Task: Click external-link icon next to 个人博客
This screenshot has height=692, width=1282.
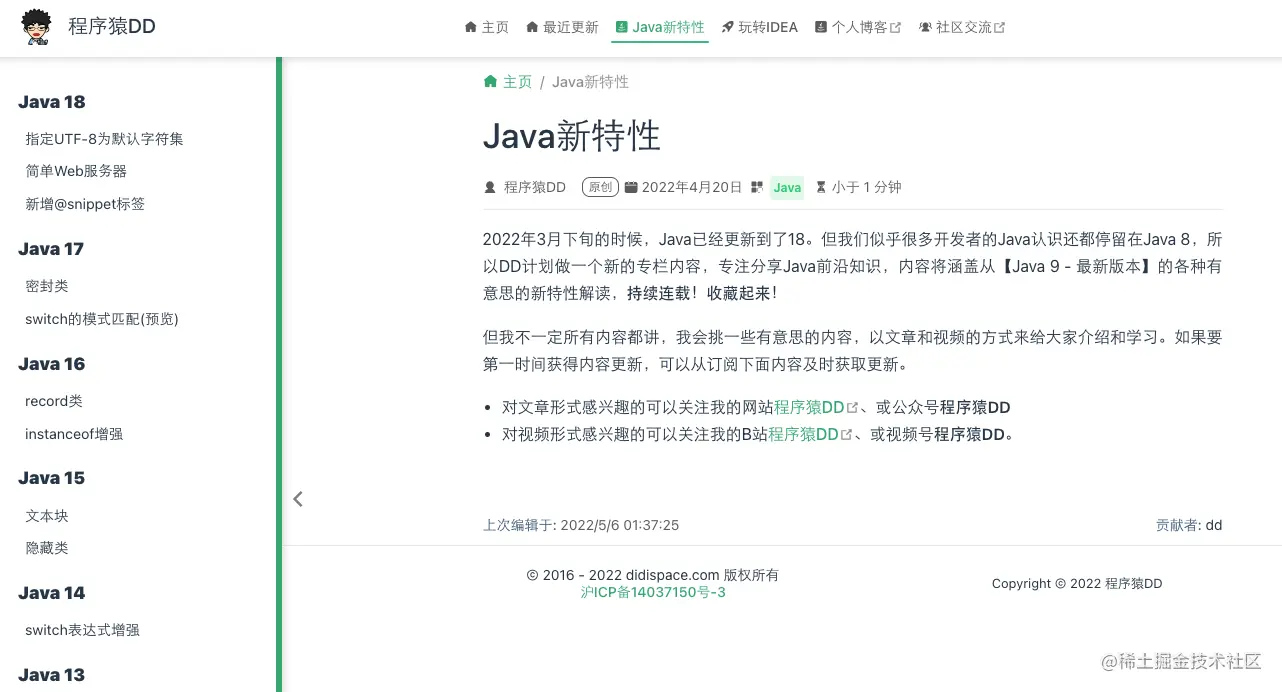Action: click(896, 26)
